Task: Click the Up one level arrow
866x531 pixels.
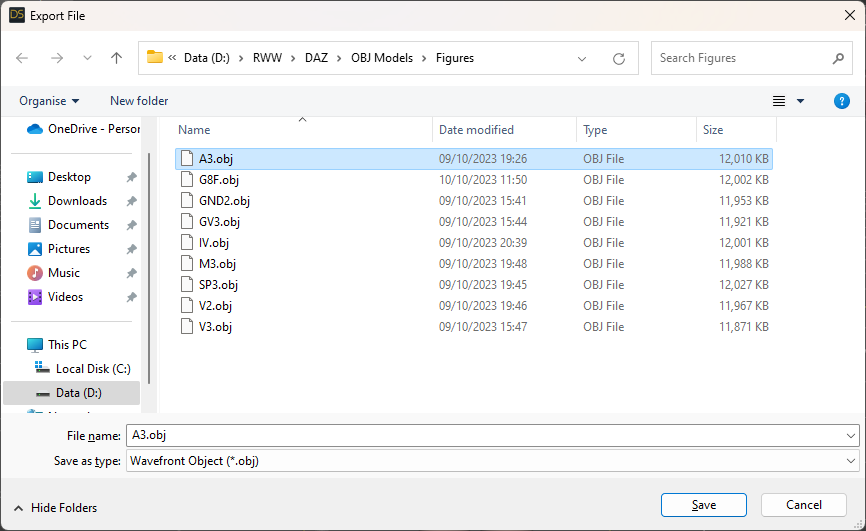Action: pos(116,58)
